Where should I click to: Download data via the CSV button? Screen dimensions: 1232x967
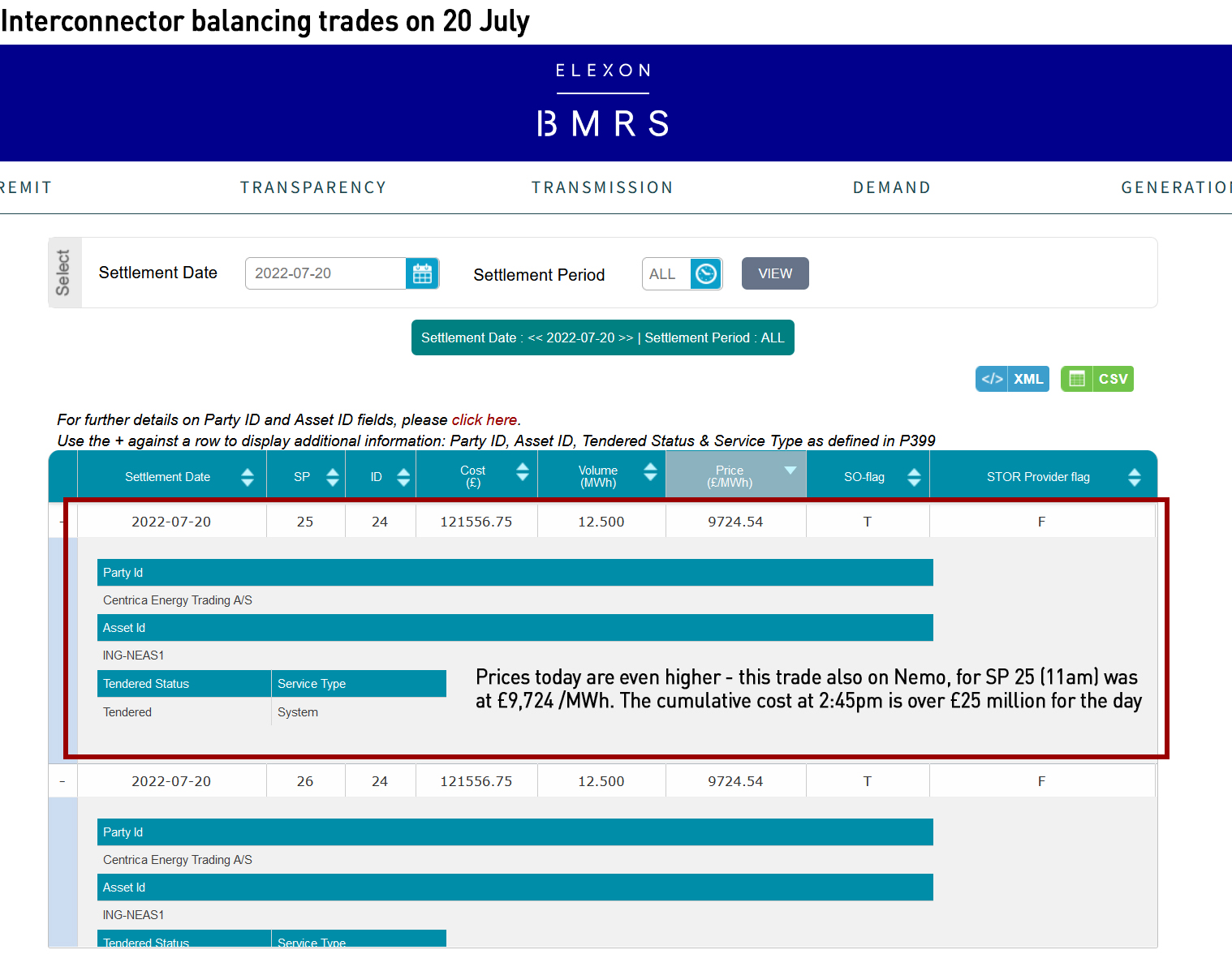(1097, 379)
